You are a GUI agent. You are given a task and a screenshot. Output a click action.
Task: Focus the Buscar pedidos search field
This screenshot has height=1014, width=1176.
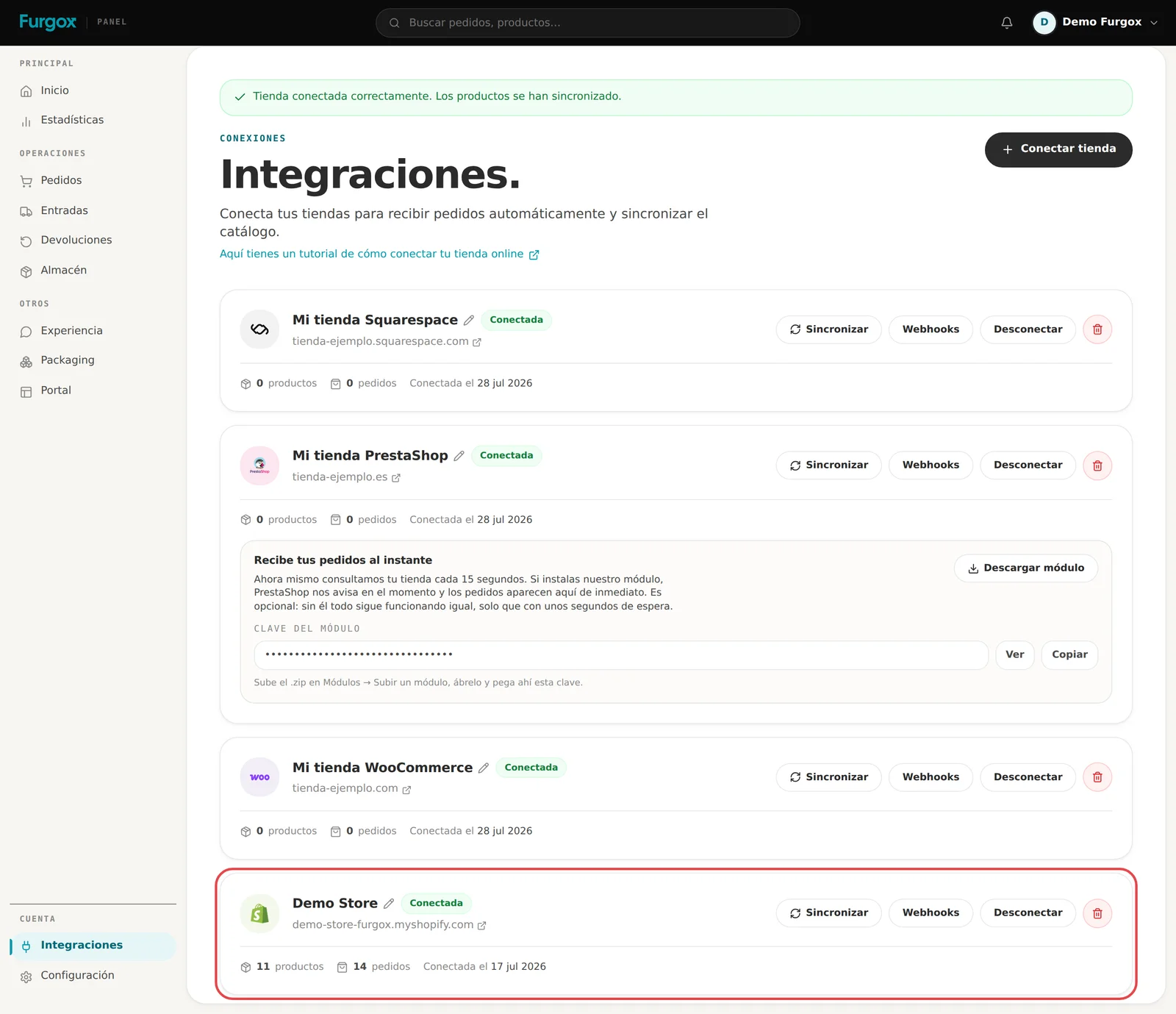click(588, 23)
